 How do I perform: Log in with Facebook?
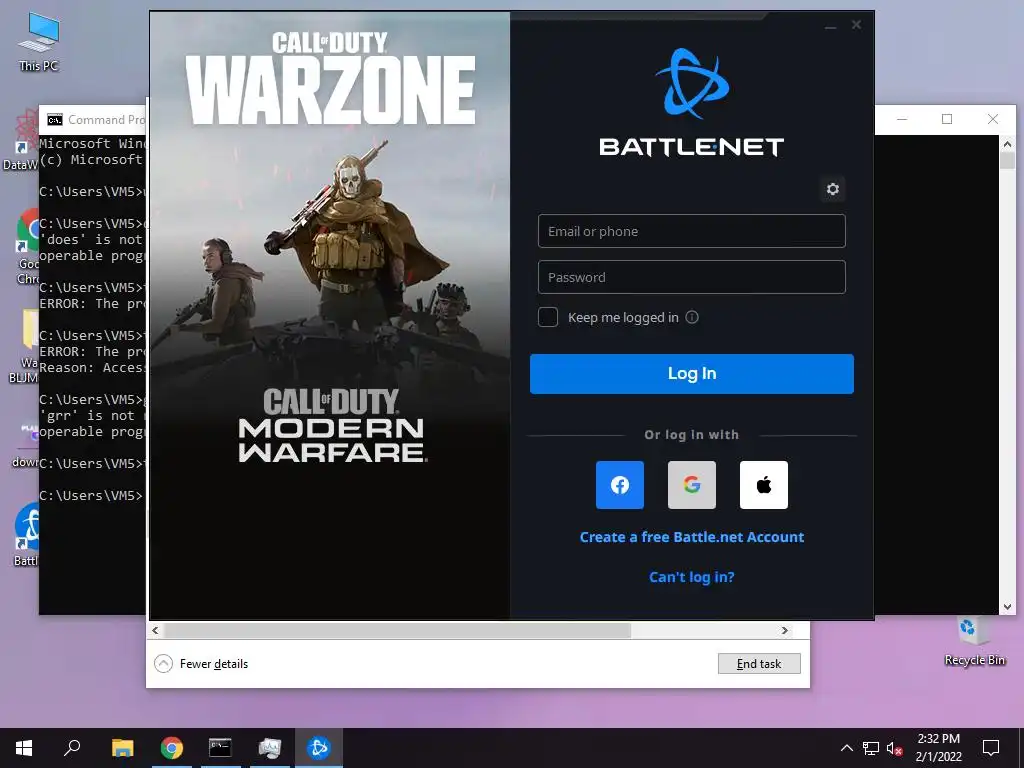pyautogui.click(x=620, y=485)
